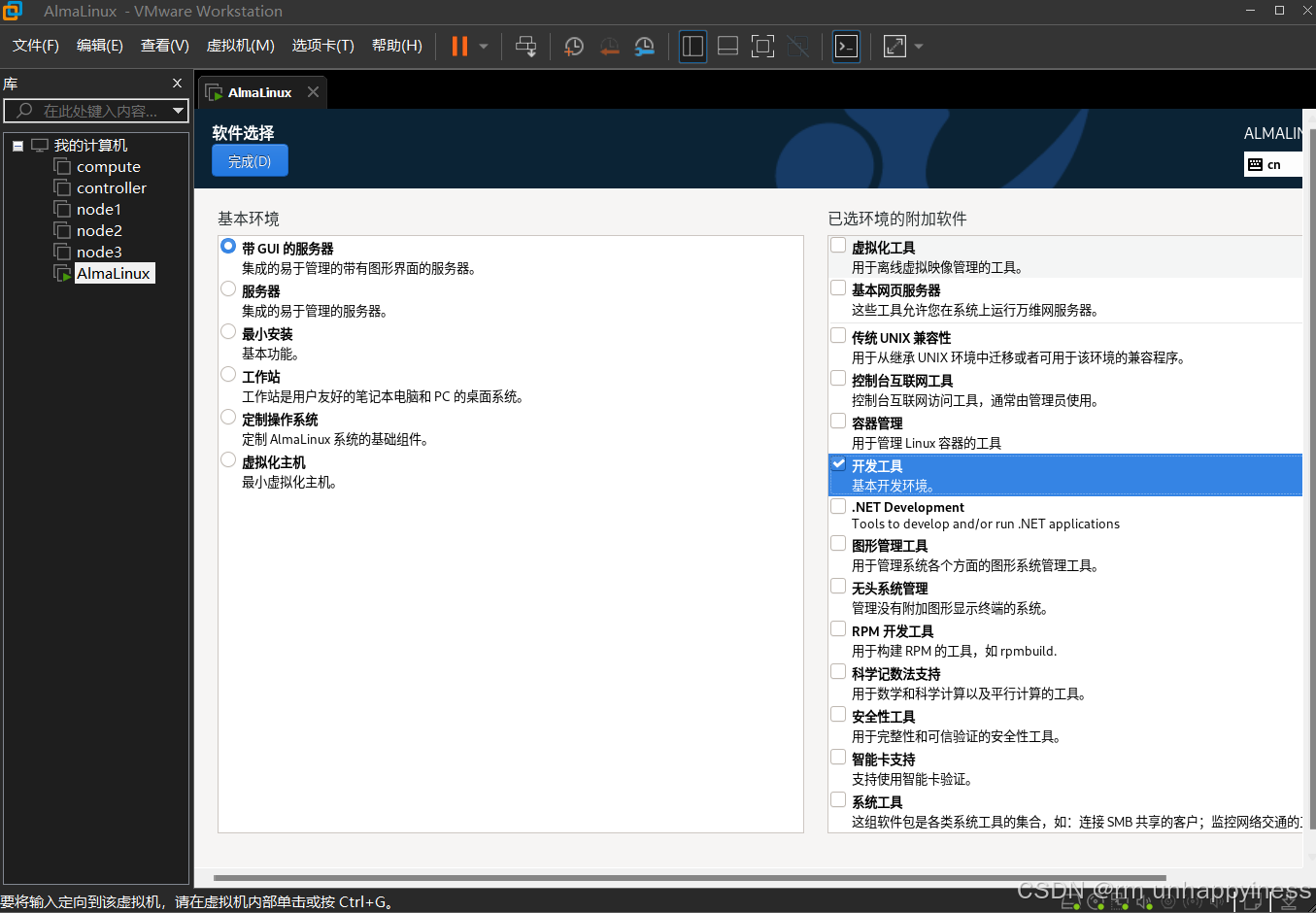Check the 科学记数法支持 checkbox
Viewport: 1316px width, 913px height.
[838, 671]
